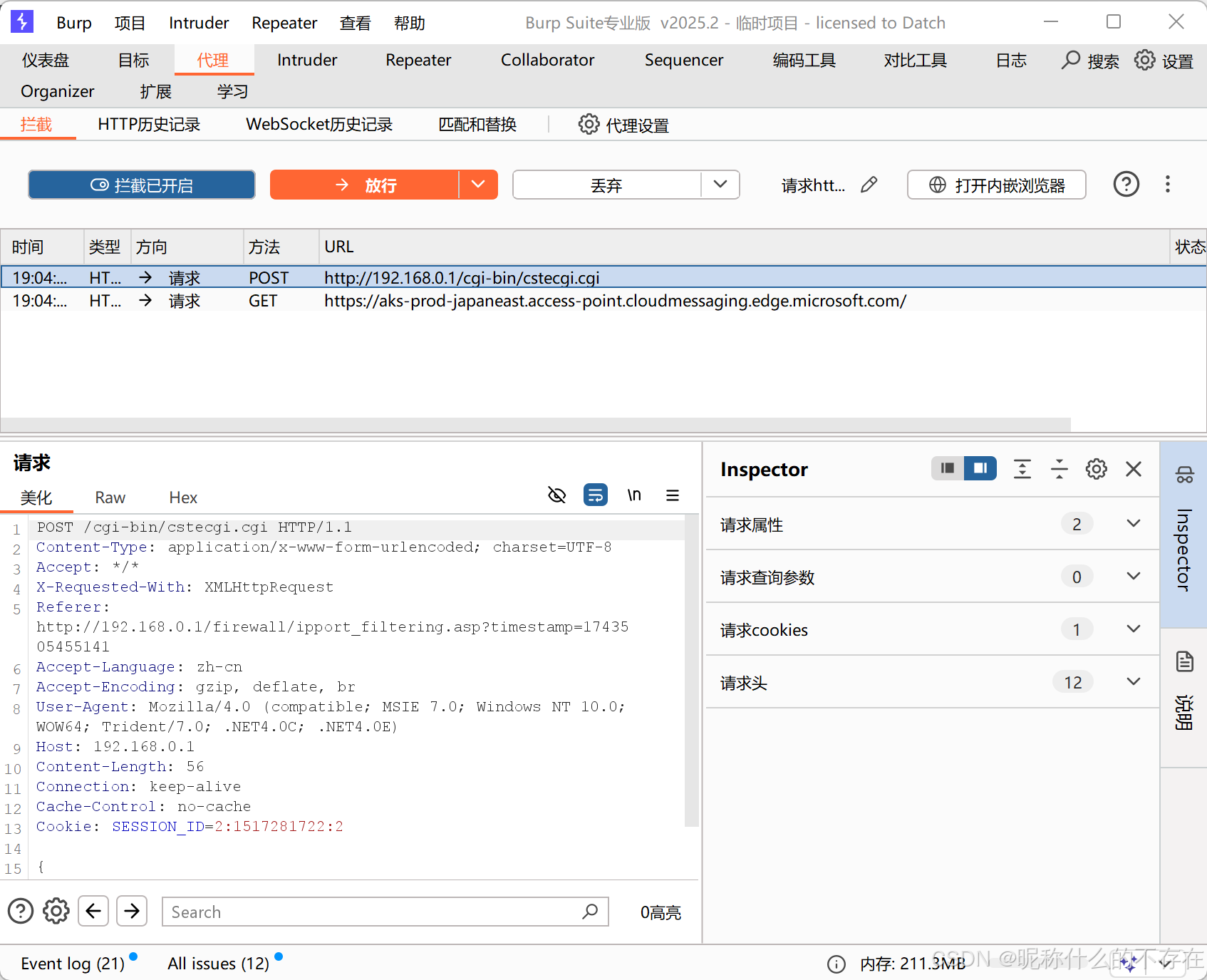
Task: Open the editor help question mark at bottom
Action: click(x=21, y=911)
